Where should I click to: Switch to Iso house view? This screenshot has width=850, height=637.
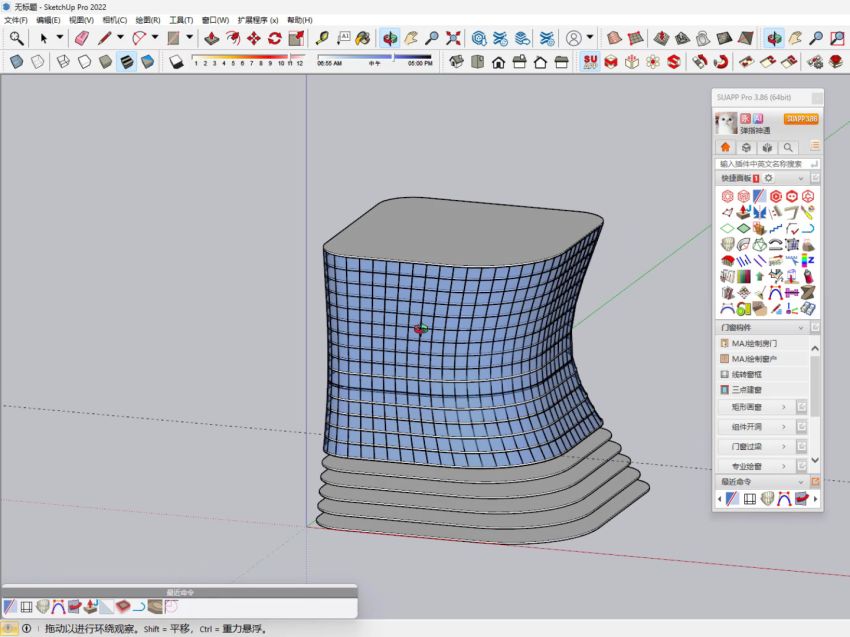456,62
